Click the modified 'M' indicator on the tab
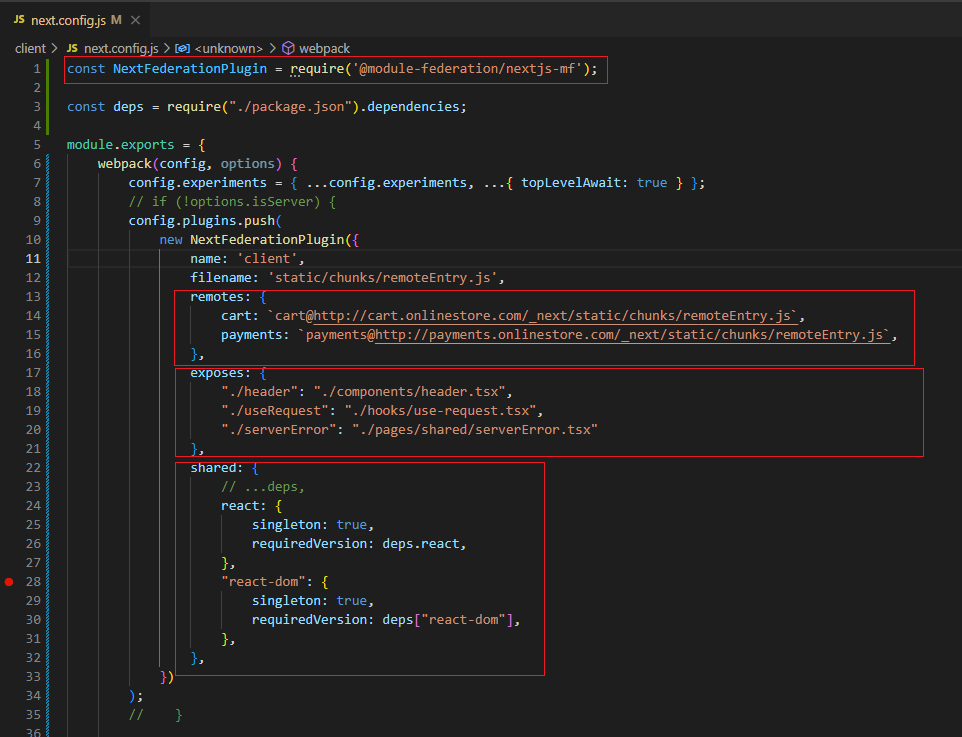The height and width of the screenshot is (737, 962). 116,19
